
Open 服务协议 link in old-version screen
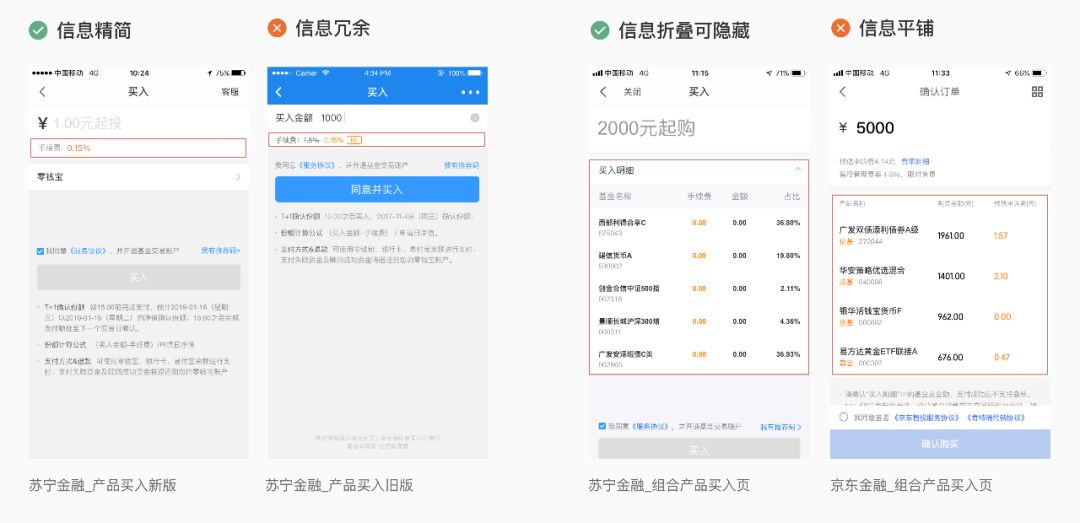pos(318,165)
